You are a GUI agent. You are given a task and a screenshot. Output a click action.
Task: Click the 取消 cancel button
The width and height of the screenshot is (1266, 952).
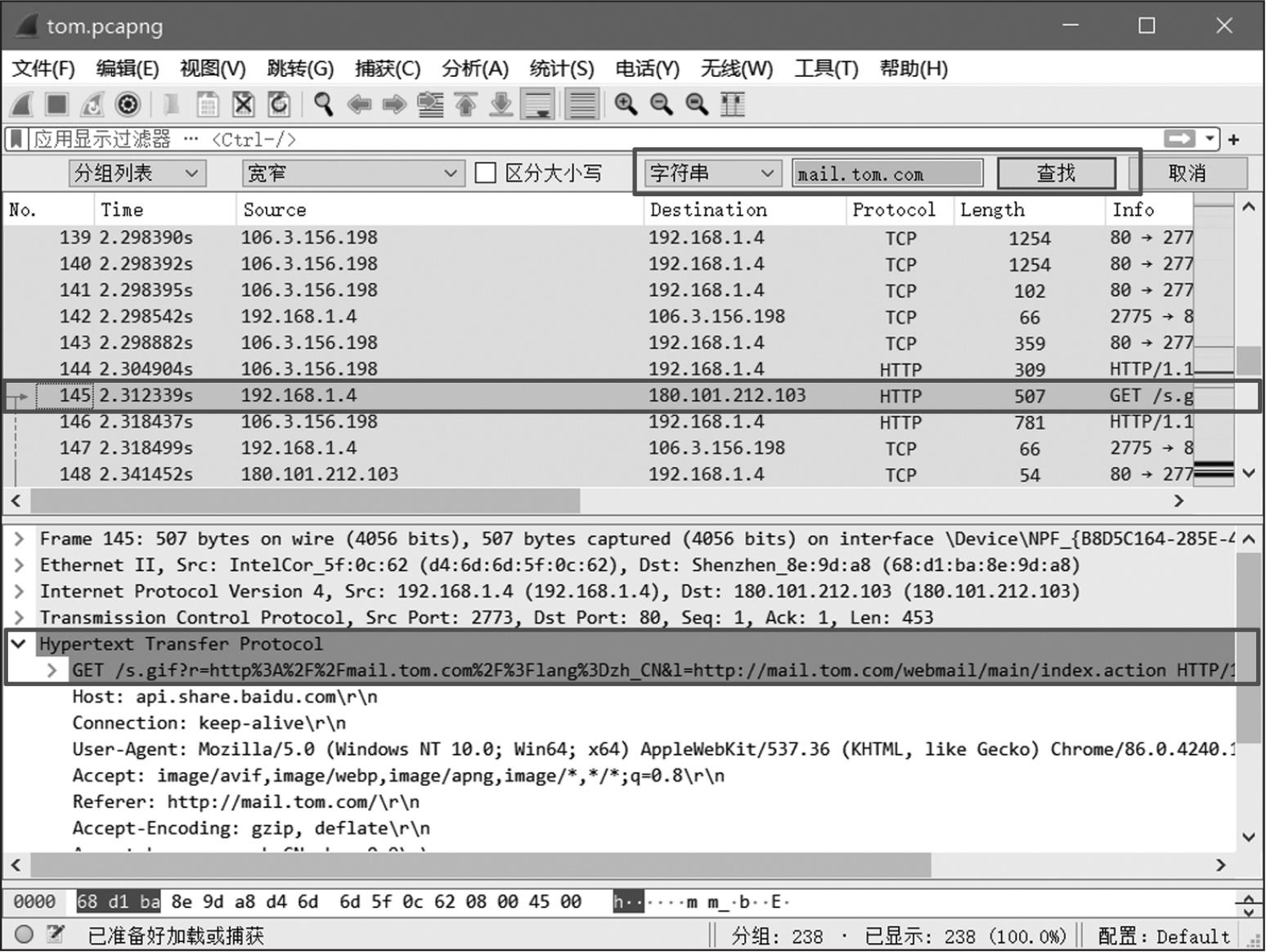(1187, 173)
